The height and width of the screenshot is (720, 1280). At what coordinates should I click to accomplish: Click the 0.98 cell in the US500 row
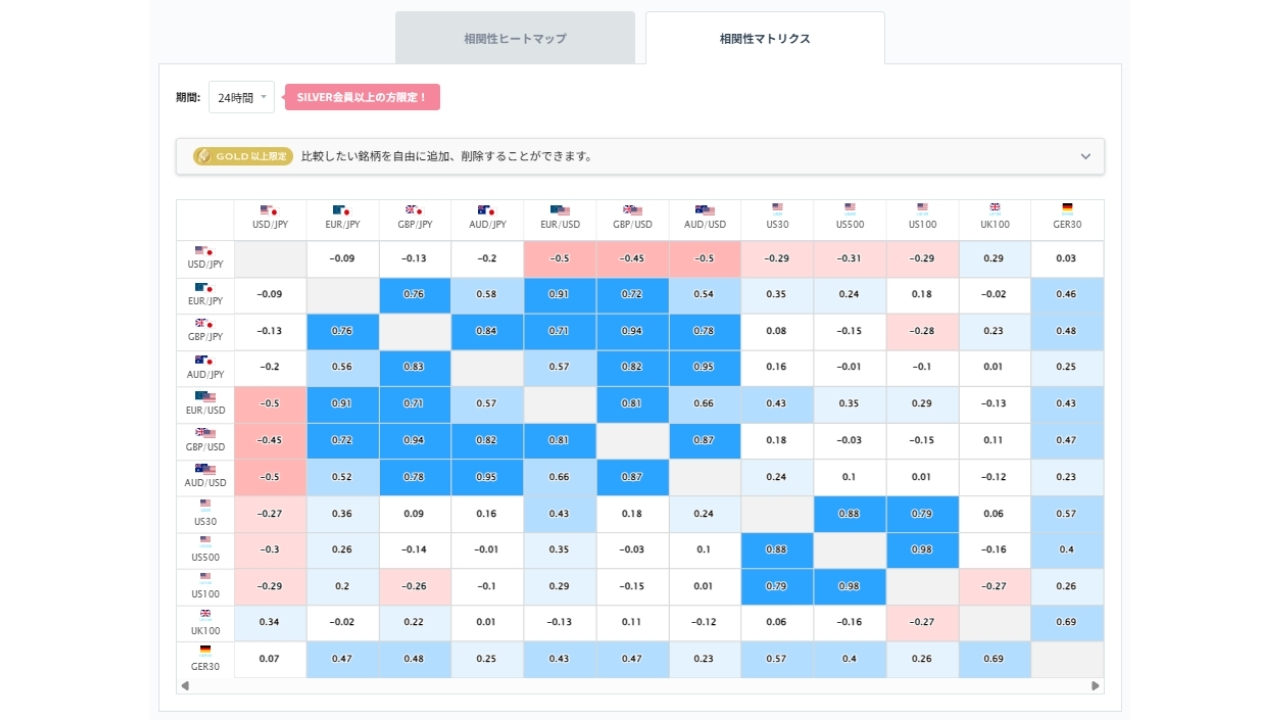pyautogui.click(x=922, y=550)
